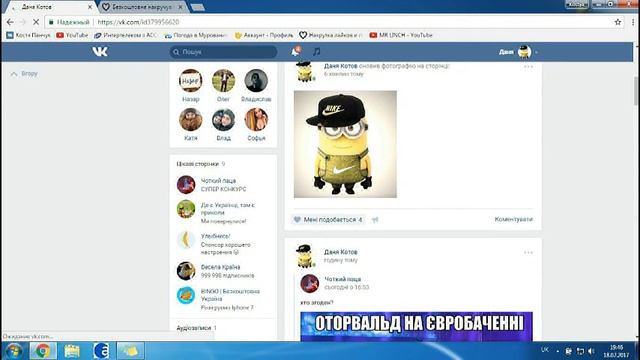Viewport: 640px width, 360px height.
Task: Click Назар friend avatar
Action: coord(191,80)
